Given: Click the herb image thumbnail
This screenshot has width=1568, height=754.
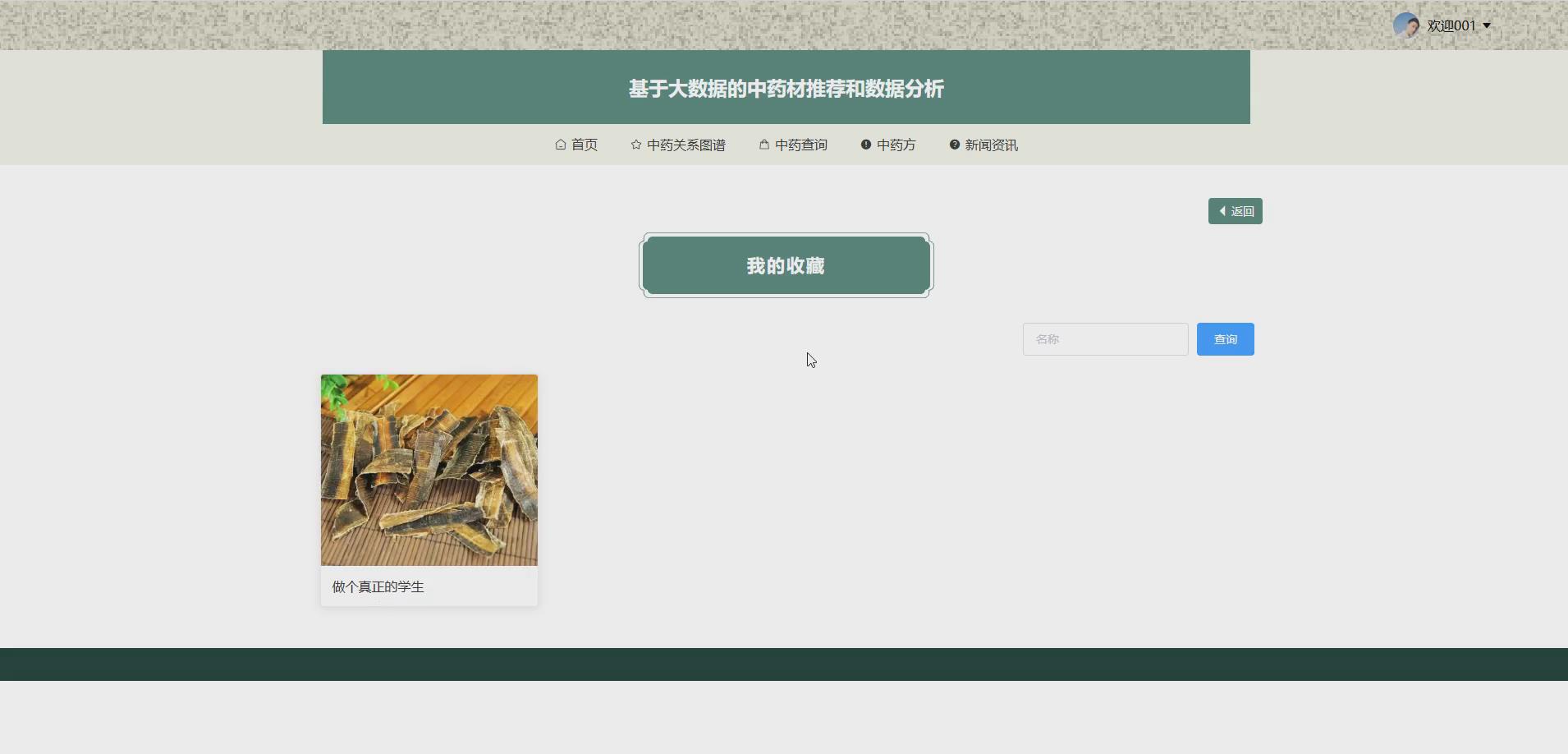Looking at the screenshot, I should click(429, 470).
